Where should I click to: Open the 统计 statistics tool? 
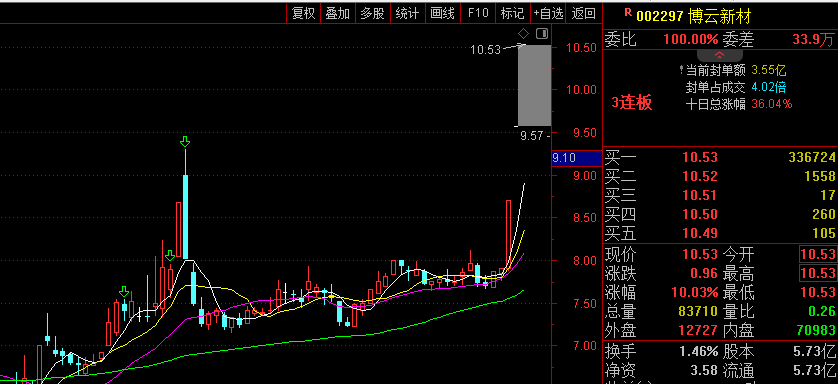coord(407,13)
